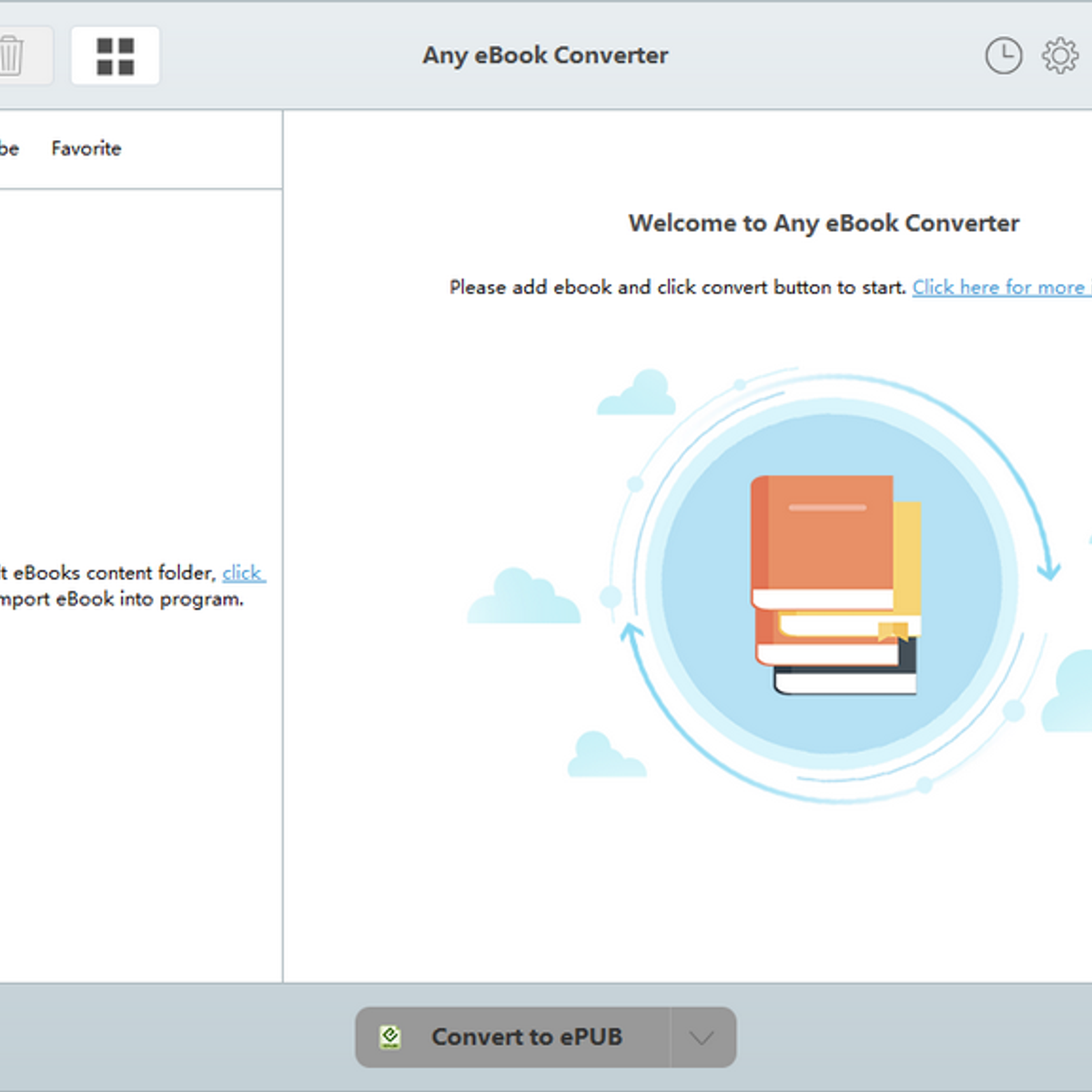Viewport: 1092px width, 1092px height.
Task: Click 'Welcome to Any eBook Converter' heading
Action: (824, 223)
